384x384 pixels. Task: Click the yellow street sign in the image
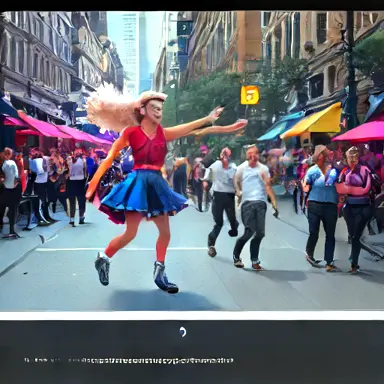pyautogui.click(x=250, y=95)
